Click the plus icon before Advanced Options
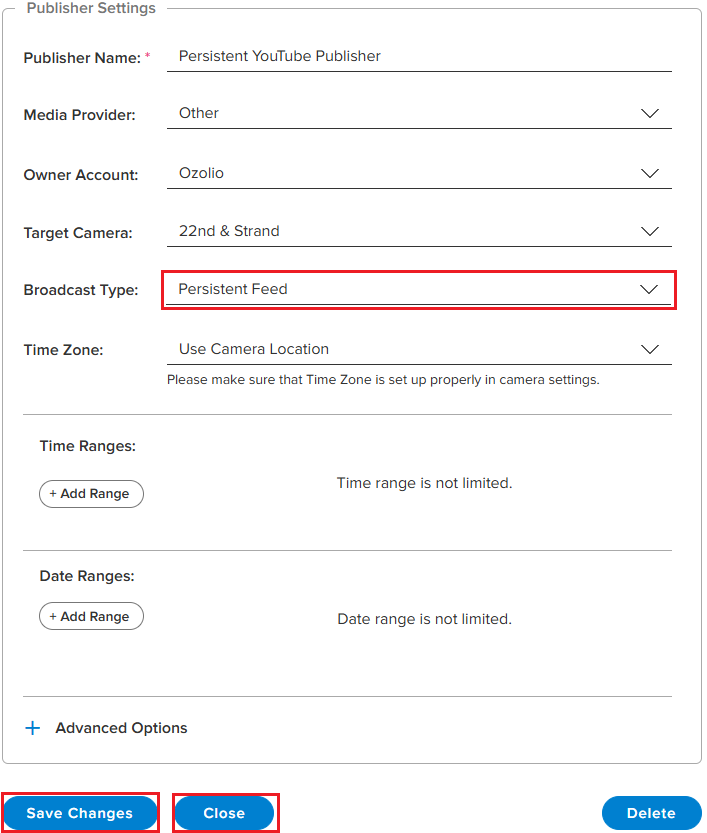The height and width of the screenshot is (833, 707). [33, 728]
